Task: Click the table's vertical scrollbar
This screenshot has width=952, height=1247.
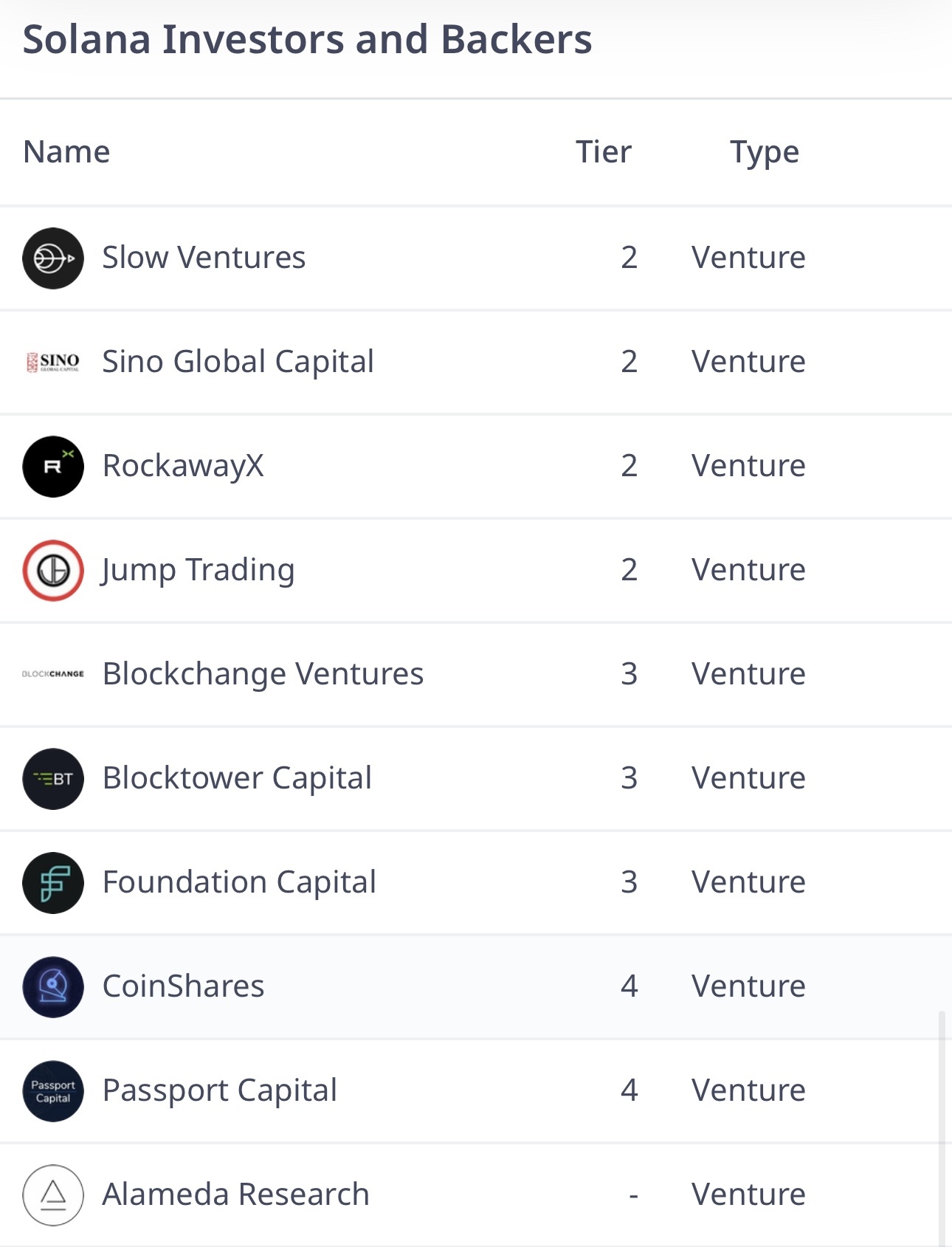Action: [x=942, y=1128]
